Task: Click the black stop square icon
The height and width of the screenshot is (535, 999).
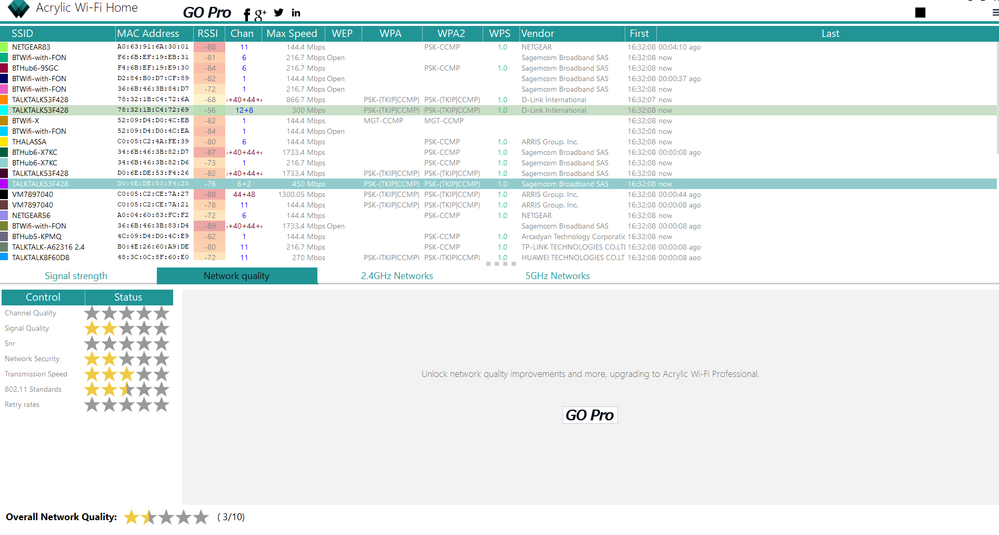Action: 920,13
